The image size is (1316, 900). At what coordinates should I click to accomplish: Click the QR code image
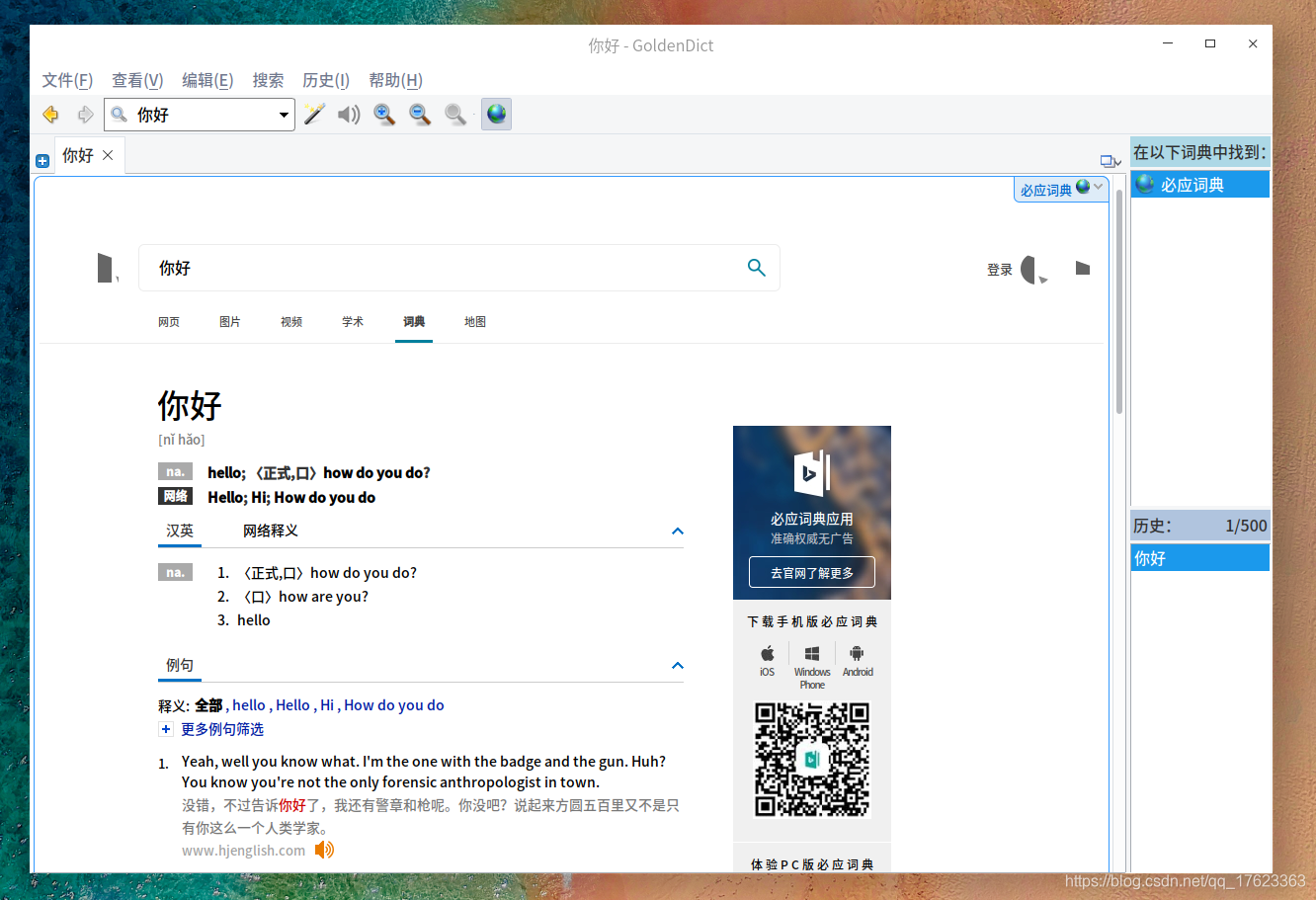pyautogui.click(x=812, y=760)
